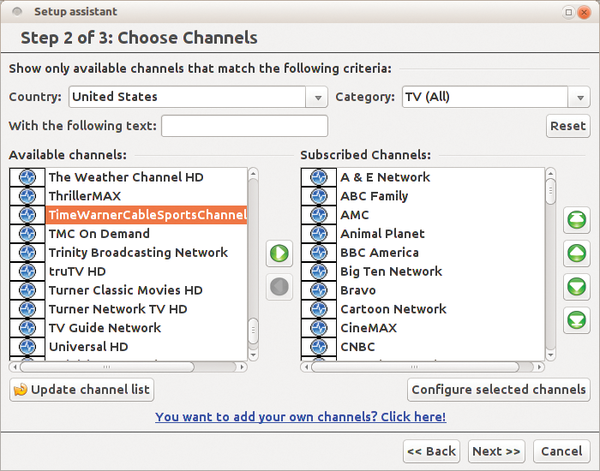The image size is (600, 471).
Task: Click the grey remove-channel left arrow
Action: click(x=279, y=287)
